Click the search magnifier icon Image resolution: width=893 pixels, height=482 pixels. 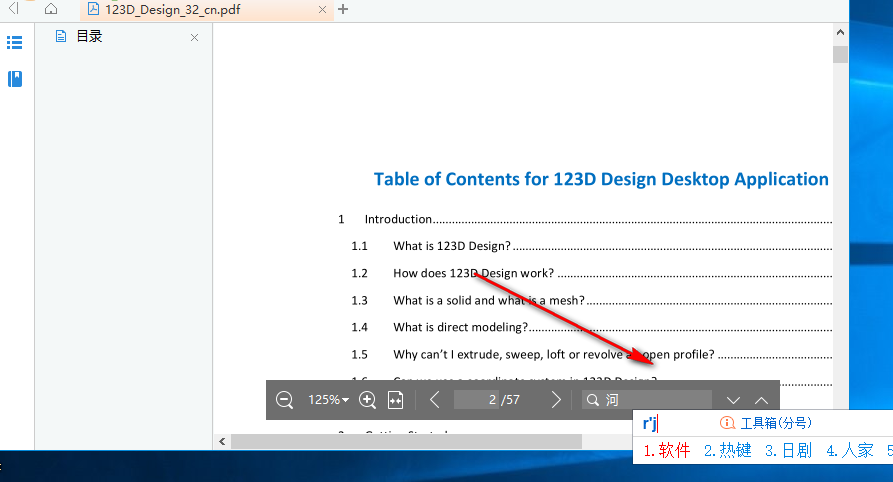coord(593,400)
